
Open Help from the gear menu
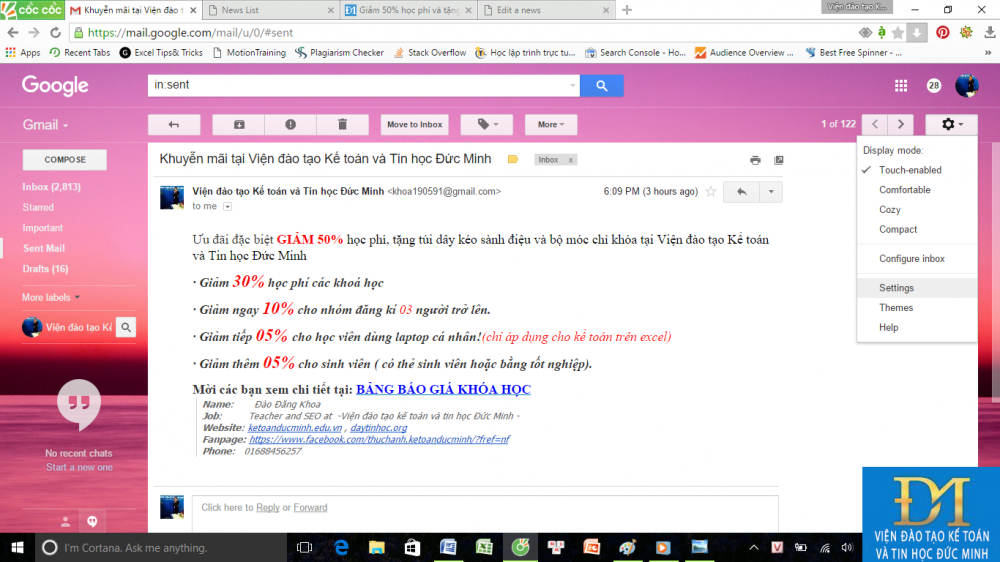[x=917, y=328]
